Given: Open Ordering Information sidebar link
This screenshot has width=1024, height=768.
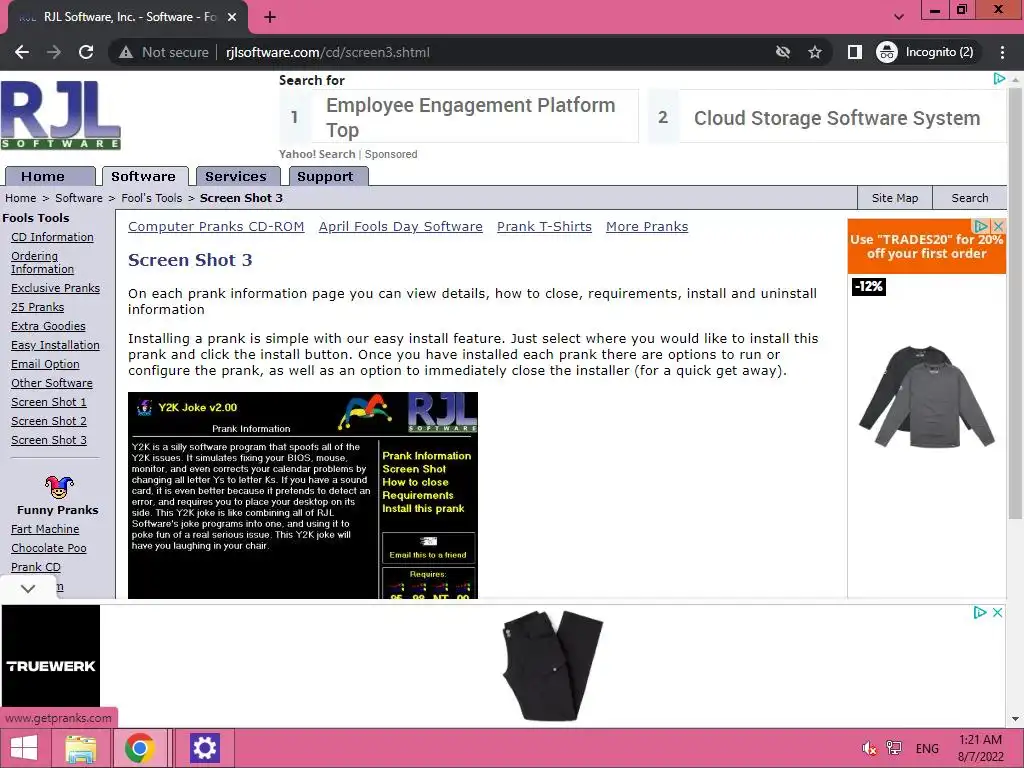Looking at the screenshot, I should coord(42,263).
